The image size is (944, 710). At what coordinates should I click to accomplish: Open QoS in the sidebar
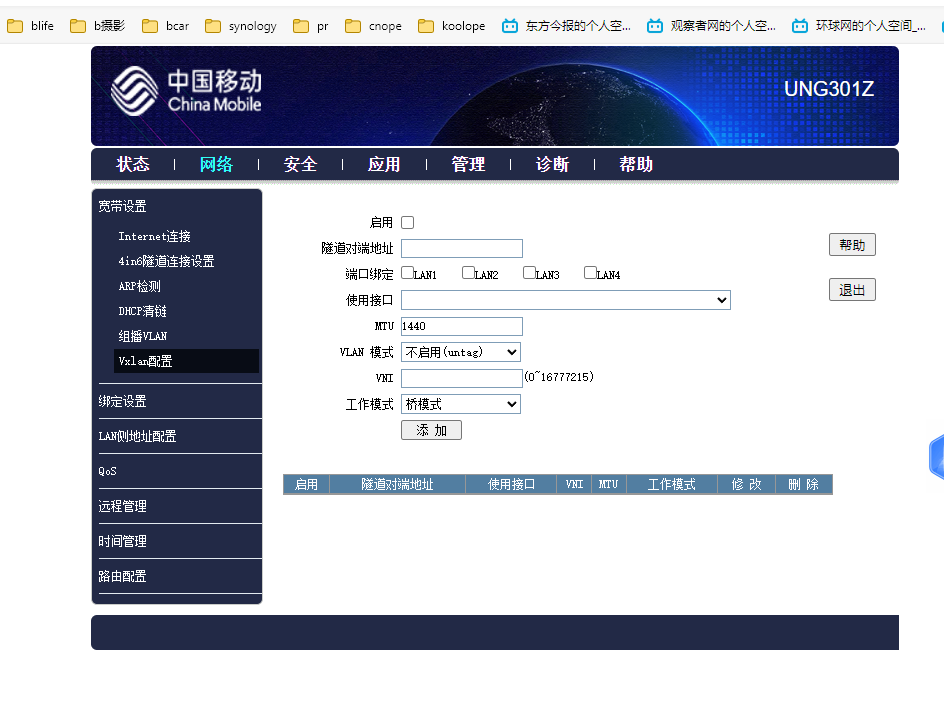(x=108, y=471)
